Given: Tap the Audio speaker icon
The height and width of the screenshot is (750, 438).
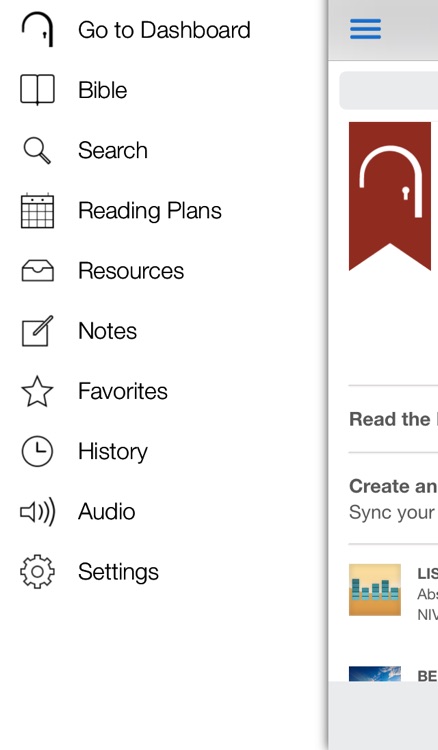Looking at the screenshot, I should (37, 511).
